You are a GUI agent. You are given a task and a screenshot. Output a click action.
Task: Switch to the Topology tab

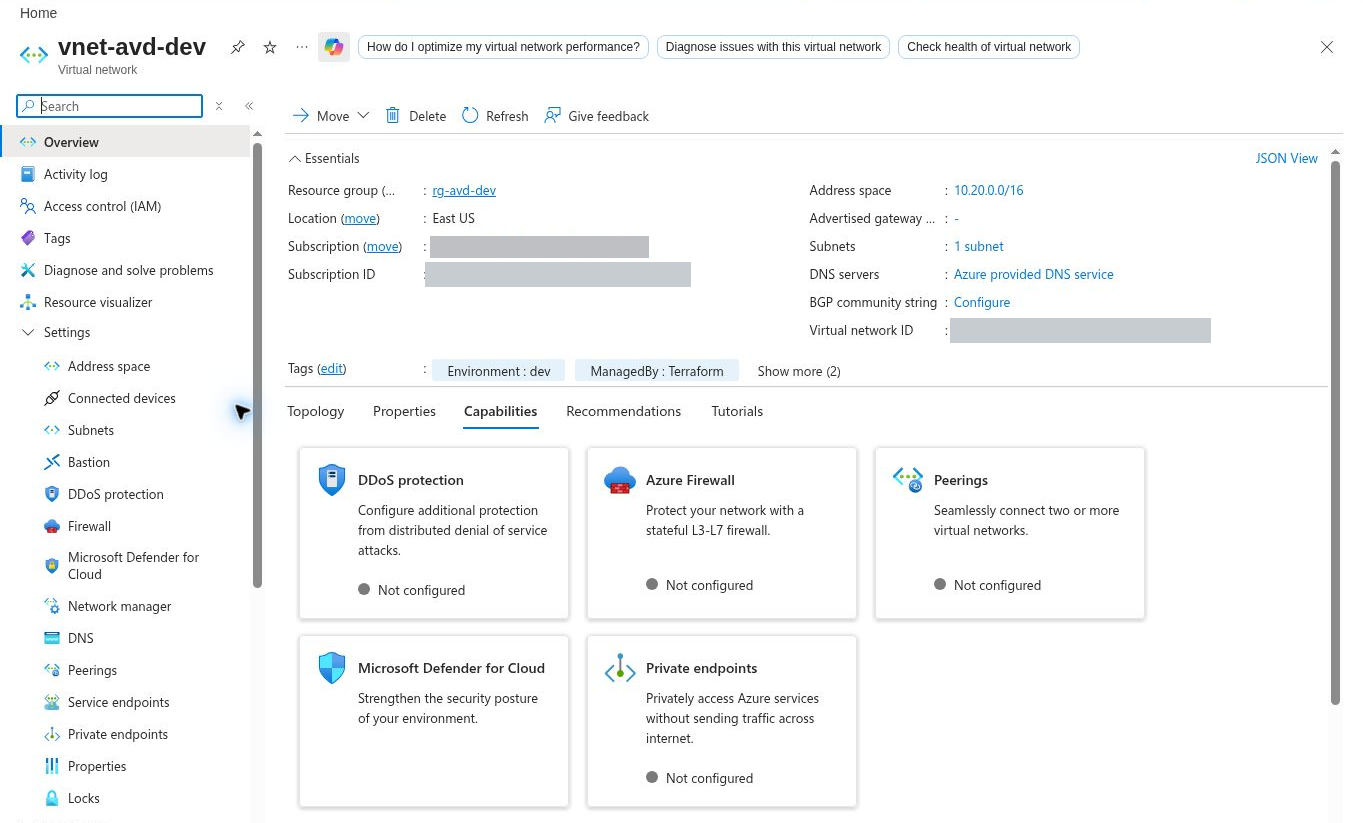pos(316,411)
